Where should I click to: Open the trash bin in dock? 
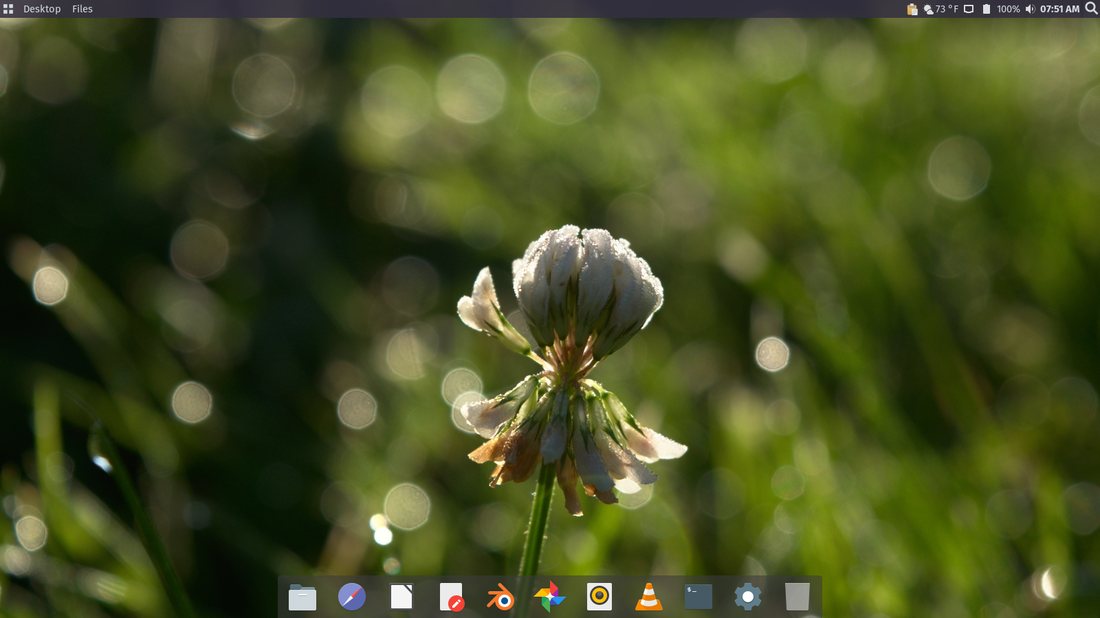point(797,597)
